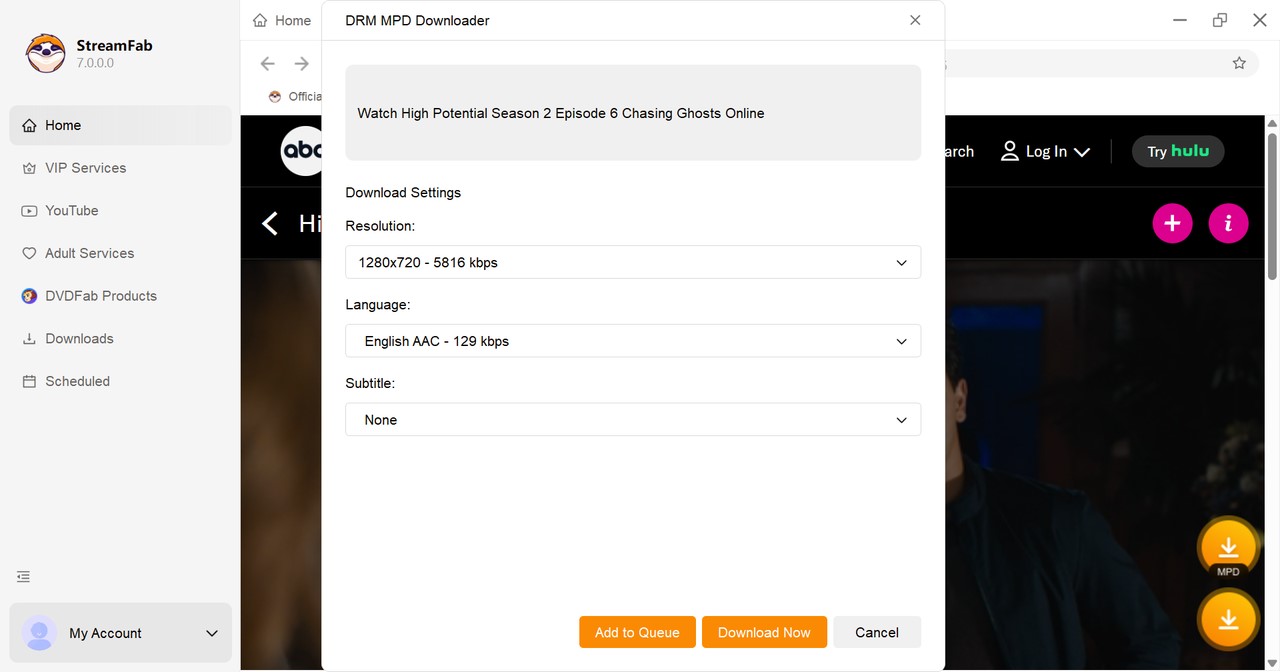Open VIP Services in sidebar
Viewport: 1280px width, 672px height.
click(x=85, y=168)
